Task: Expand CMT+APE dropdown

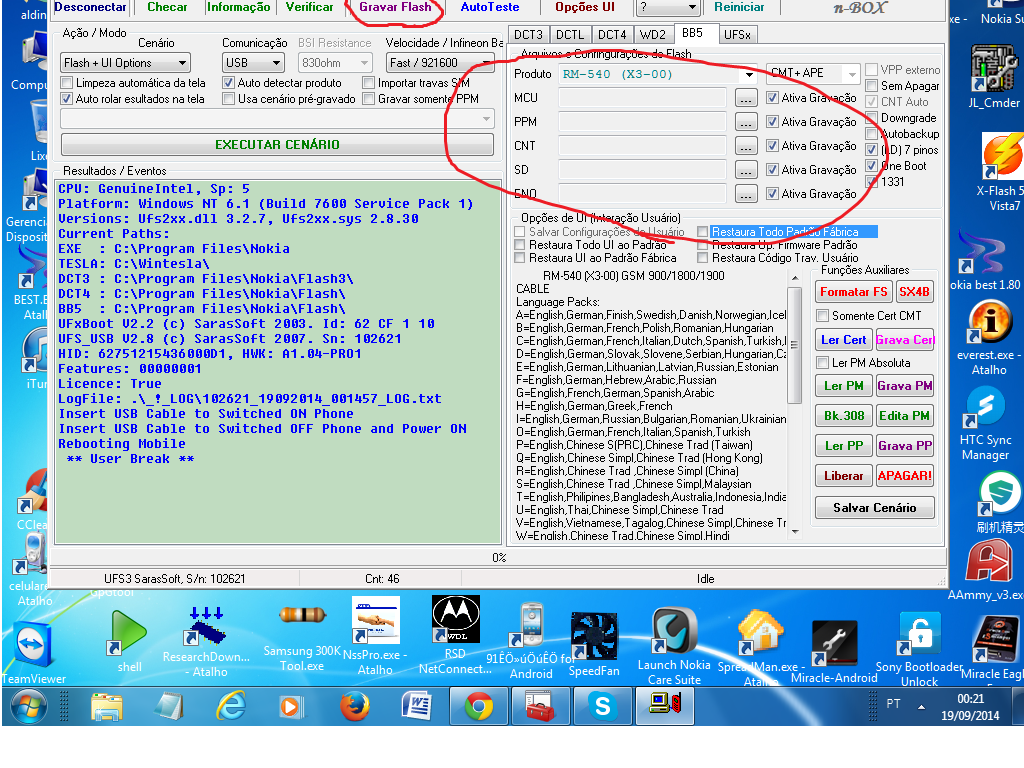Action: pyautogui.click(x=813, y=73)
